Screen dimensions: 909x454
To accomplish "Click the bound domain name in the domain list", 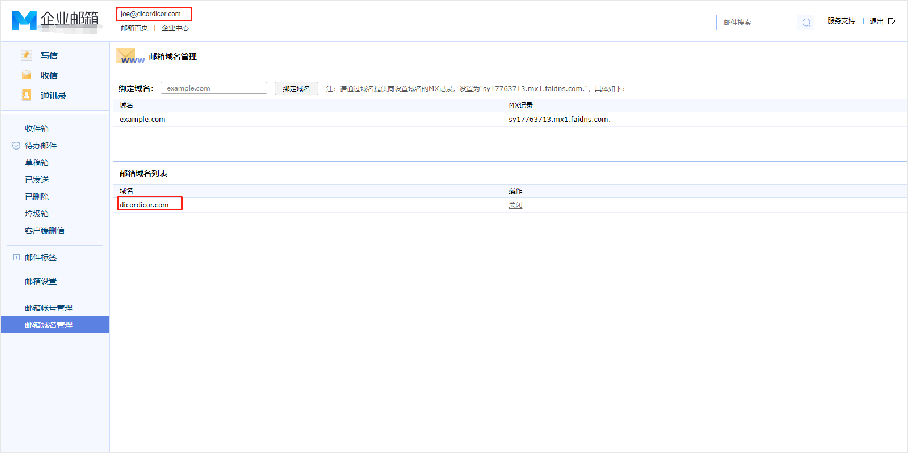I will [144, 205].
